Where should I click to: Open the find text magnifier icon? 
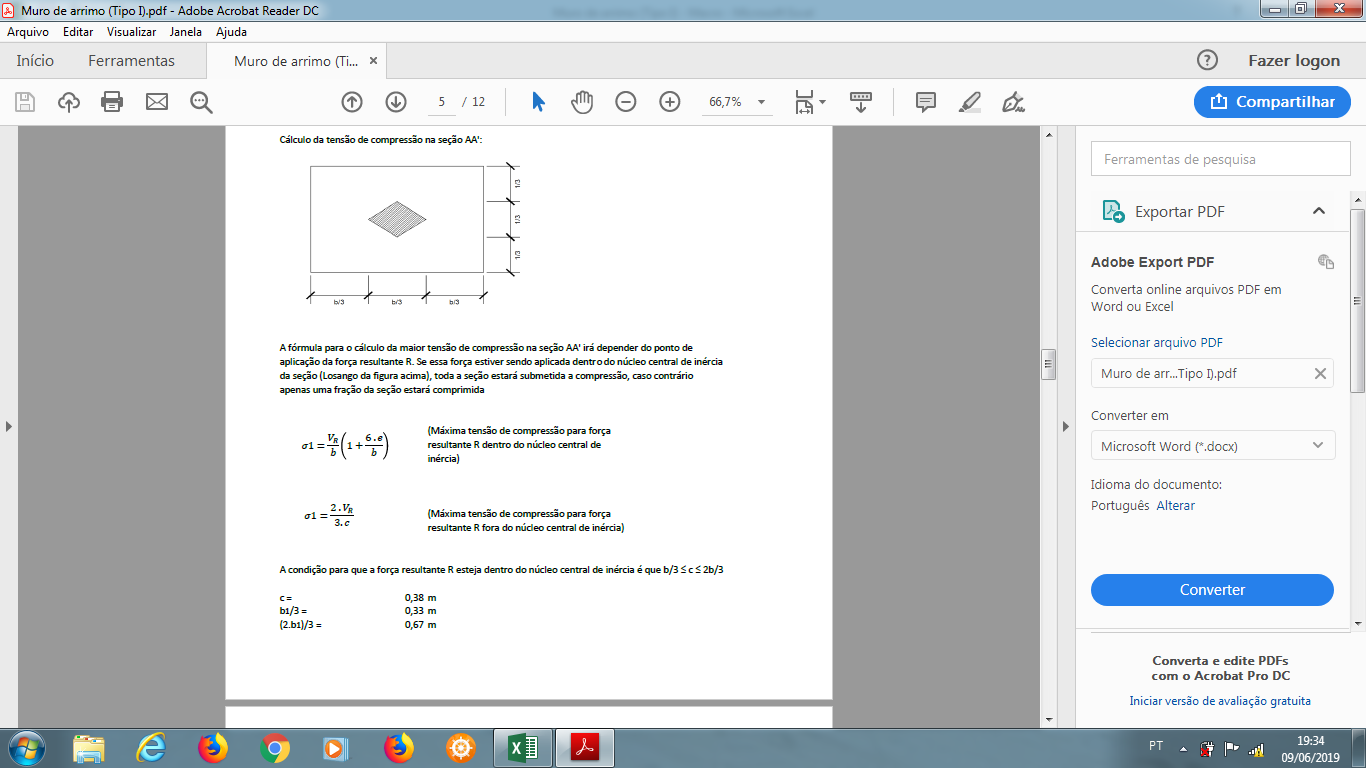pos(202,102)
